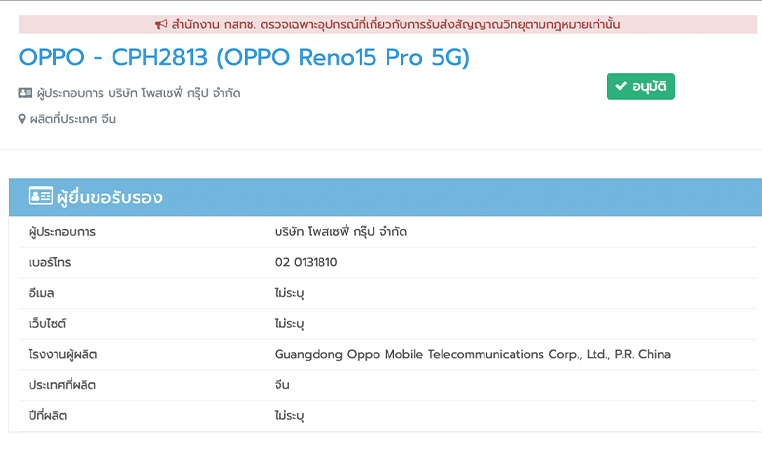This screenshot has width=762, height=450.
Task: Click the เว็บไซต์ row label
Action: pyautogui.click(x=47, y=324)
